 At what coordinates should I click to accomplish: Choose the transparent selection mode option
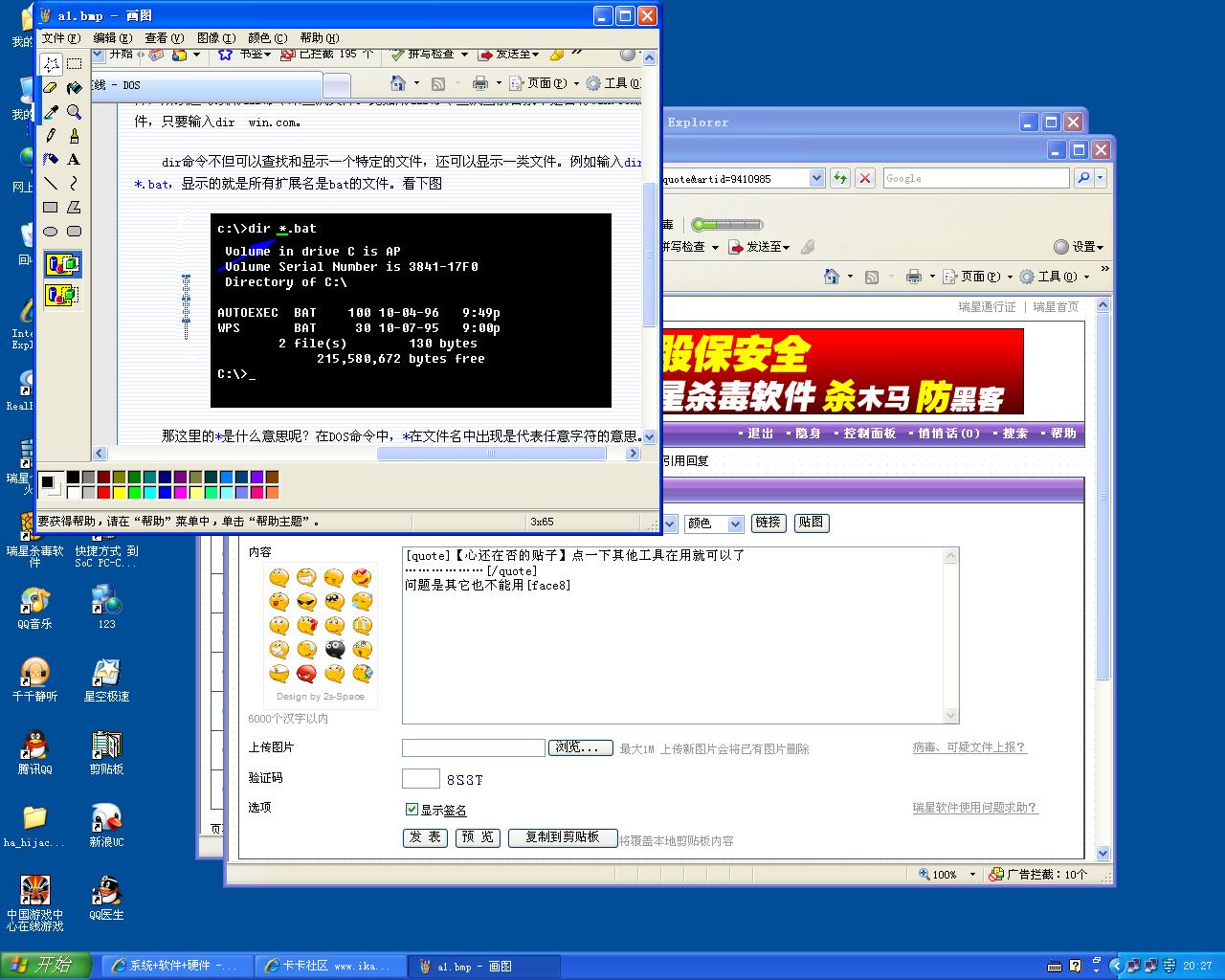[x=62, y=295]
